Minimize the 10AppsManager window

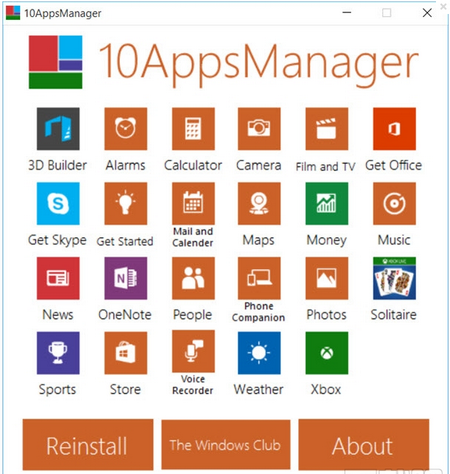(347, 13)
